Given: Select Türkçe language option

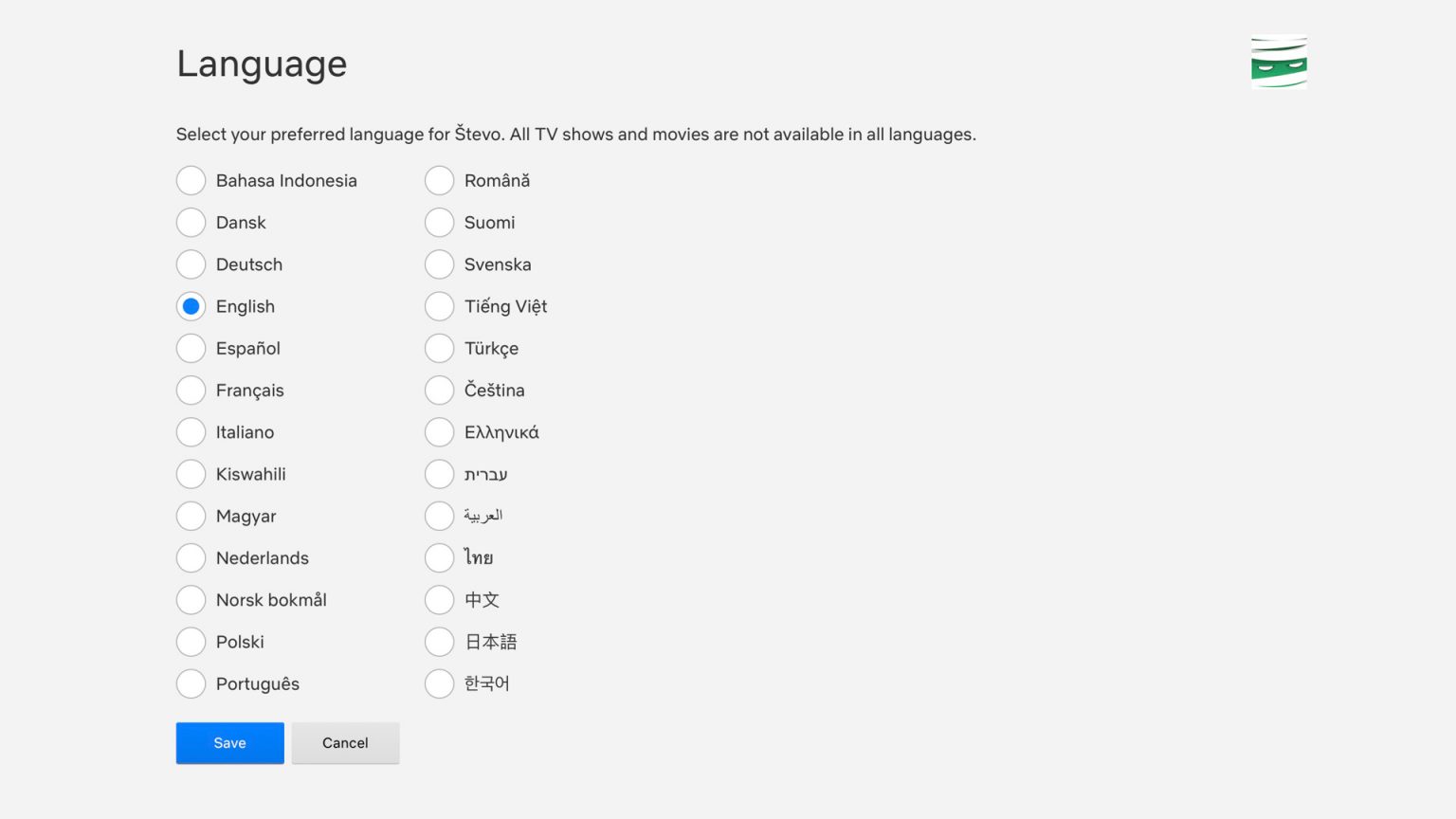Looking at the screenshot, I should (x=439, y=348).
